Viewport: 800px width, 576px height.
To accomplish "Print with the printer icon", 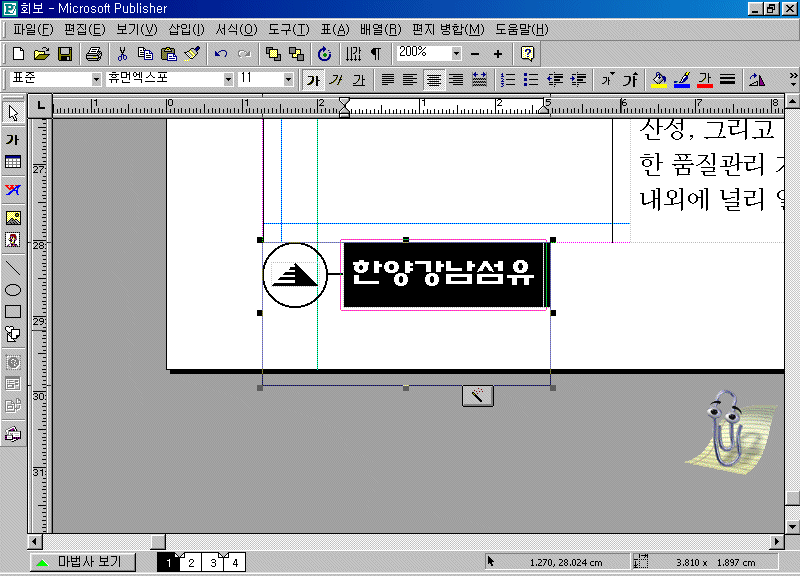I will coord(94,54).
